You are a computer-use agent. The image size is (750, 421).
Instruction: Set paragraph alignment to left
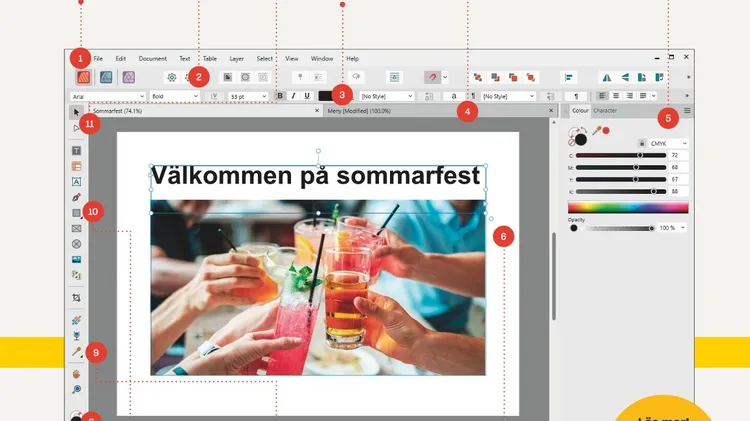(x=602, y=96)
